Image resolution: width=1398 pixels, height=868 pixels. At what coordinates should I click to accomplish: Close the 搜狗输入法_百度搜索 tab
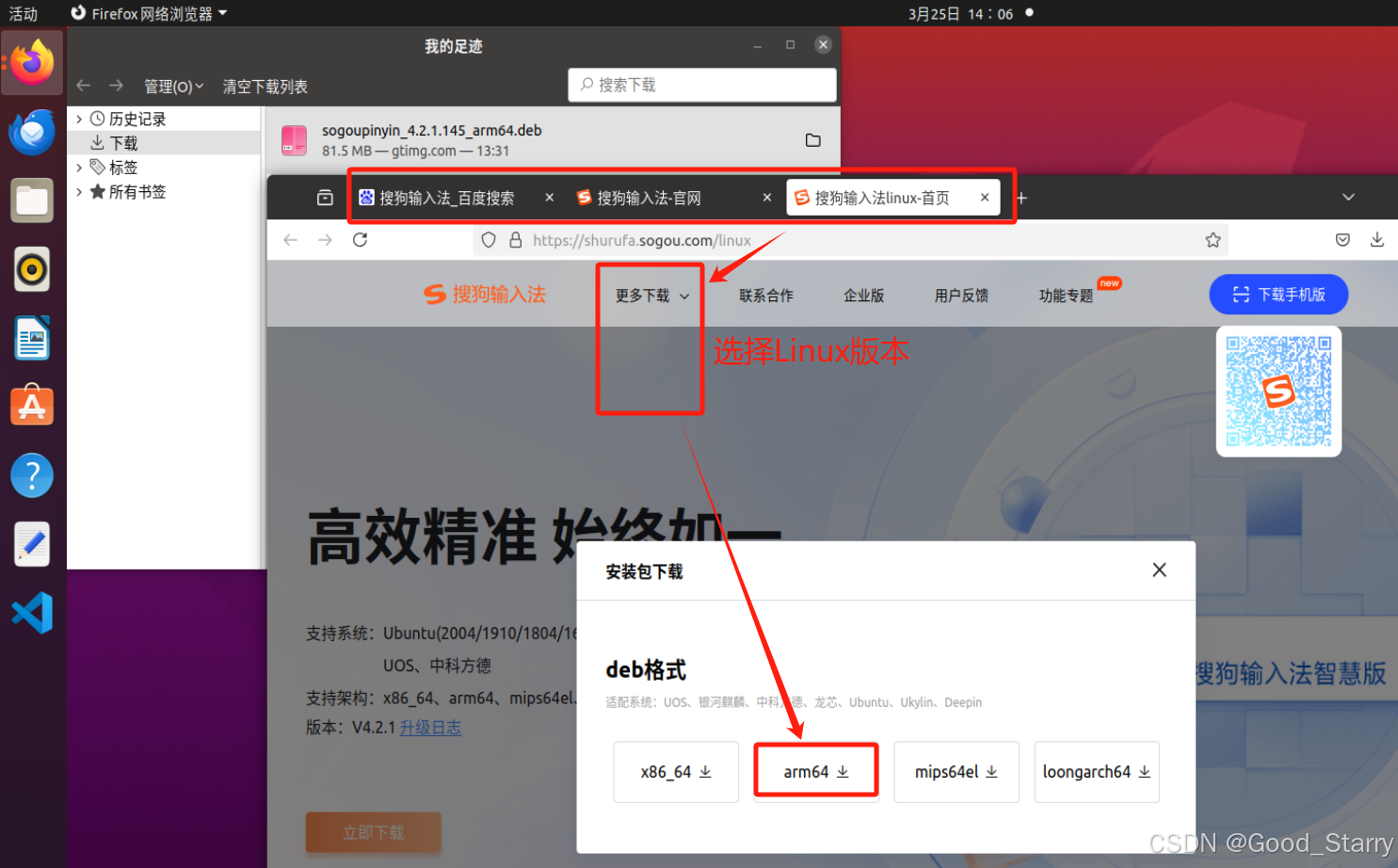(550, 198)
